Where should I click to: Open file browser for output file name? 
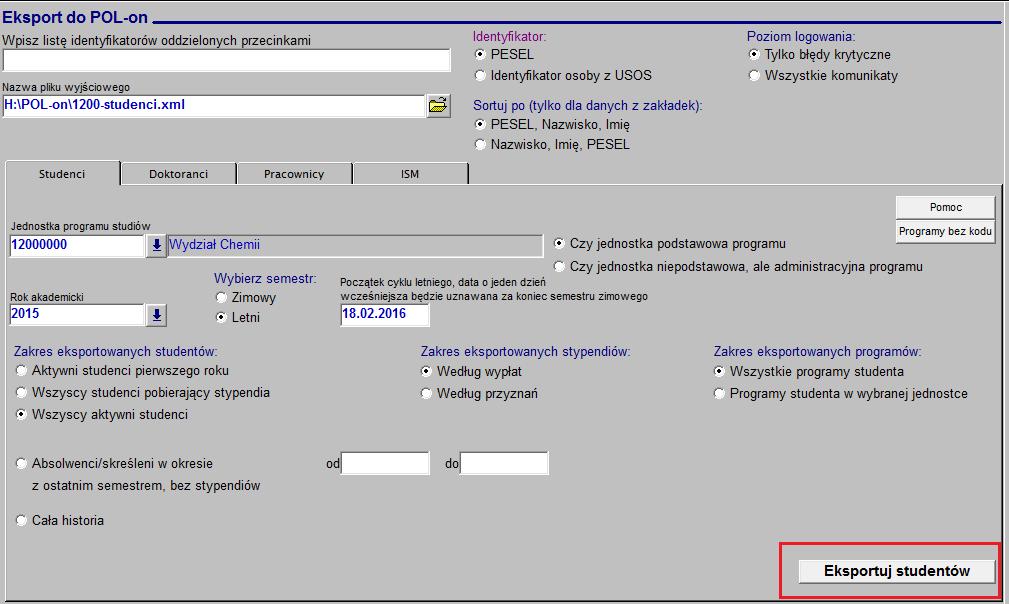[438, 105]
